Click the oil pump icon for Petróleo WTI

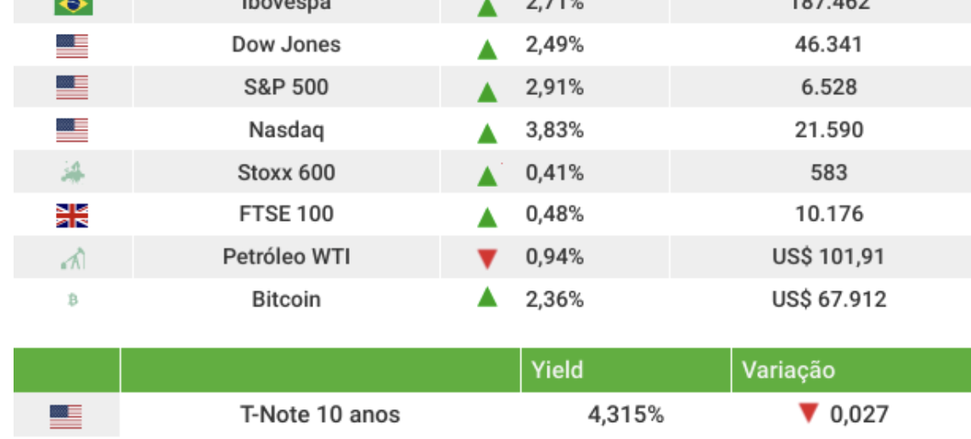[72, 259]
